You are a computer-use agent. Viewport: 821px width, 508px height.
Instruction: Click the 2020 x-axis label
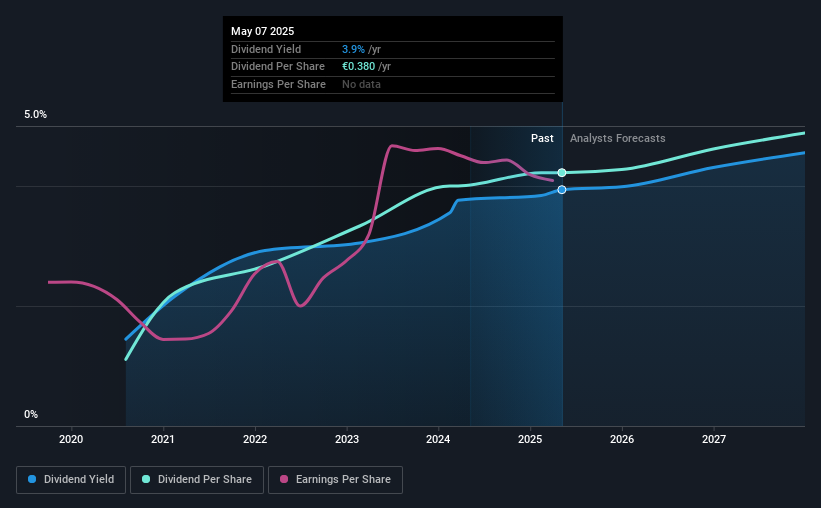tap(71, 439)
